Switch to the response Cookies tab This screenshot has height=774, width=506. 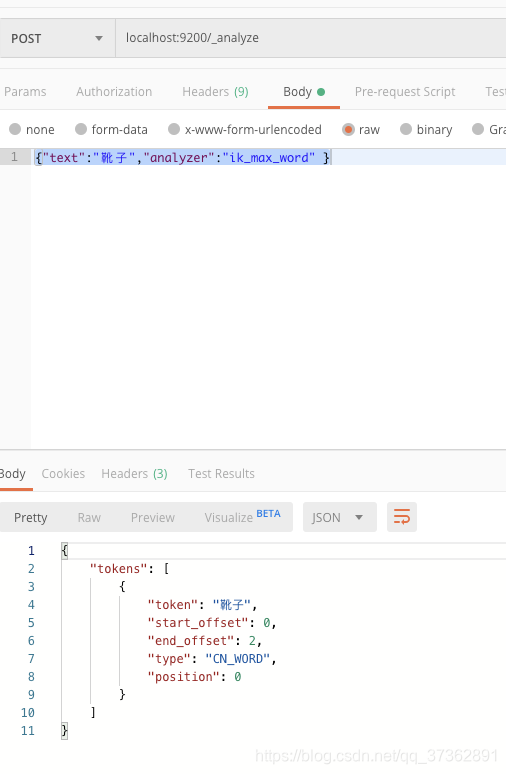(63, 474)
